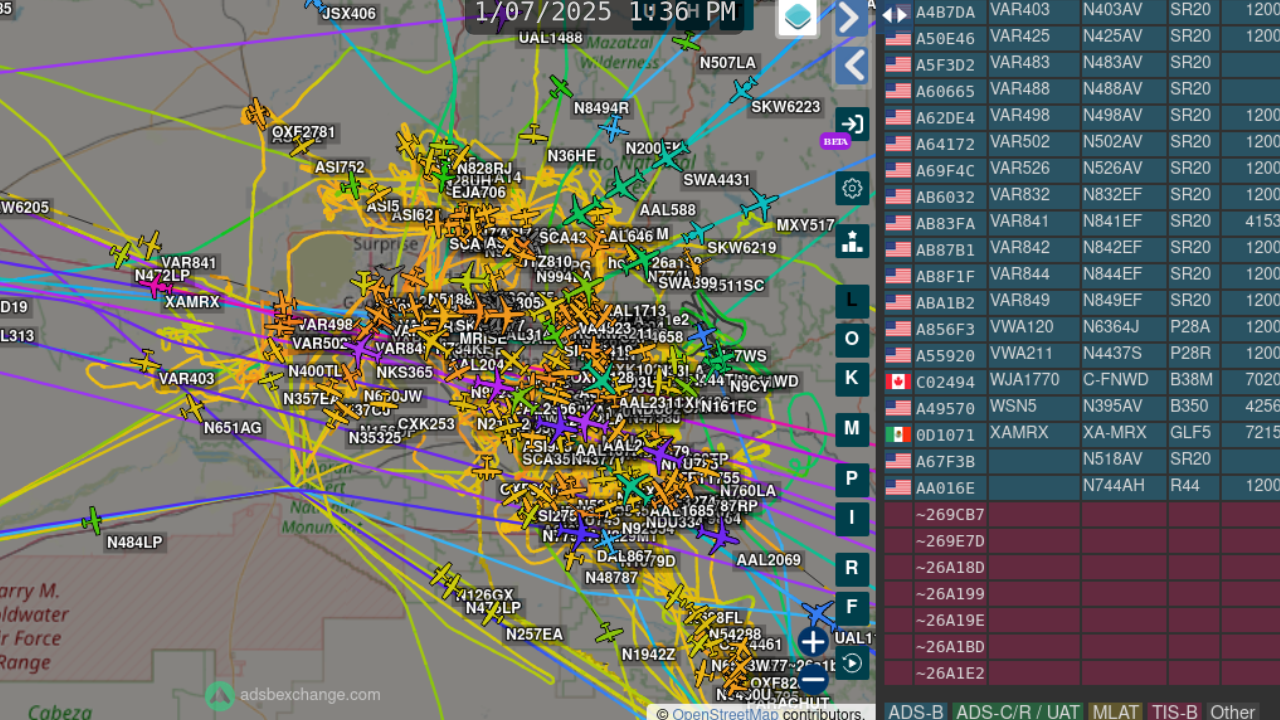Click the date and time display
The width and height of the screenshot is (1280, 720).
(x=605, y=13)
